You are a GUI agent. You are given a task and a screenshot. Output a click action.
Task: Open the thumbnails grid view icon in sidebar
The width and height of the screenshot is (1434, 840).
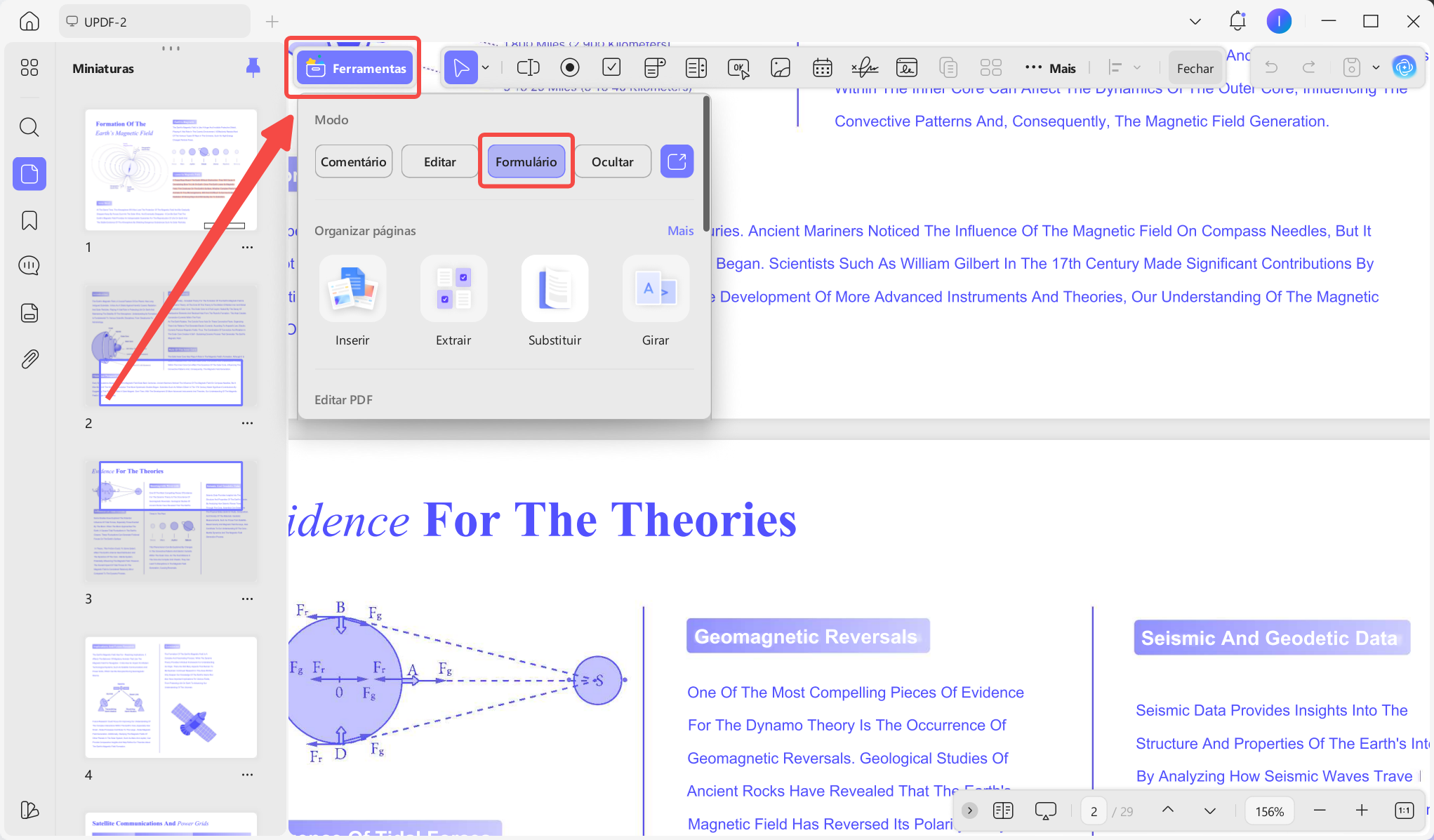point(29,67)
